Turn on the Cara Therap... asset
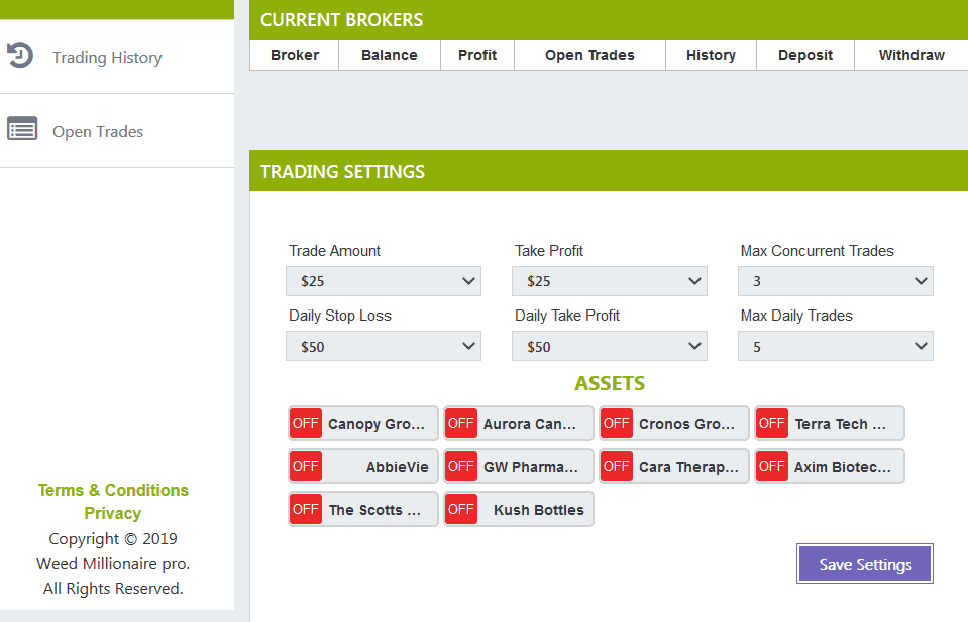968x622 pixels. [x=617, y=466]
